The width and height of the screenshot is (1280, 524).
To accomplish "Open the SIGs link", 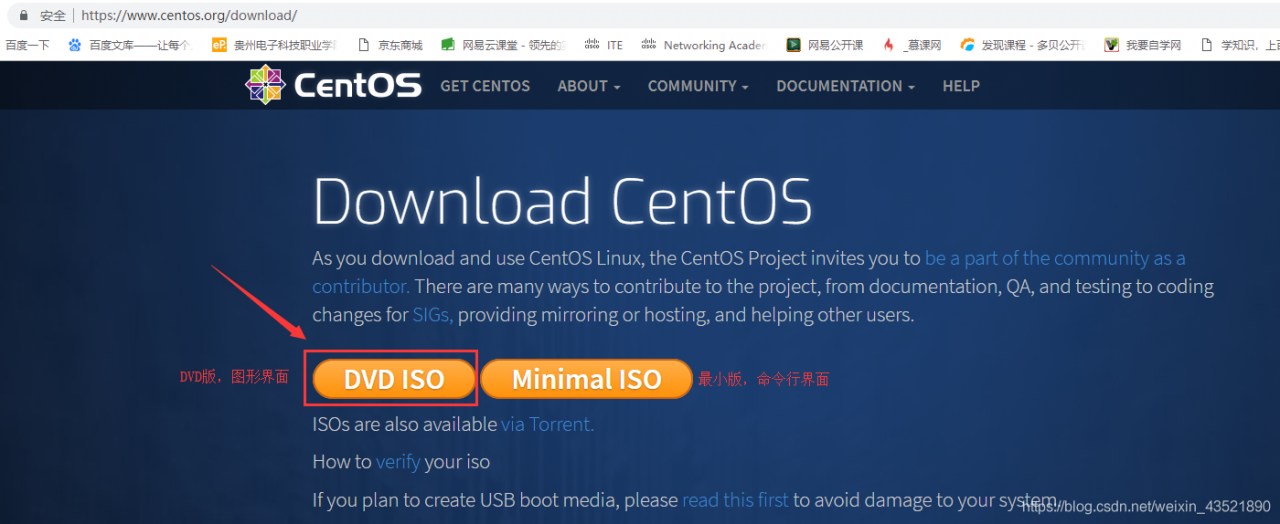I will point(432,315).
